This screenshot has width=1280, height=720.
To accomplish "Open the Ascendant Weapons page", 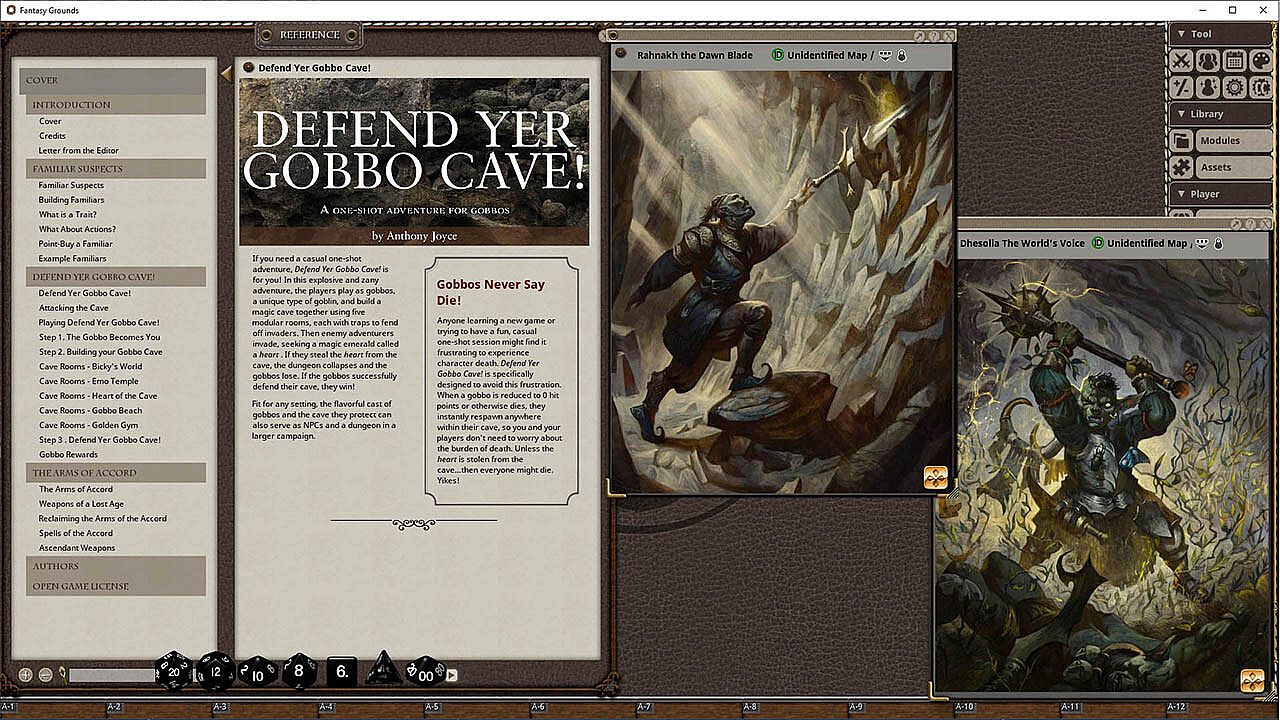I will point(77,548).
